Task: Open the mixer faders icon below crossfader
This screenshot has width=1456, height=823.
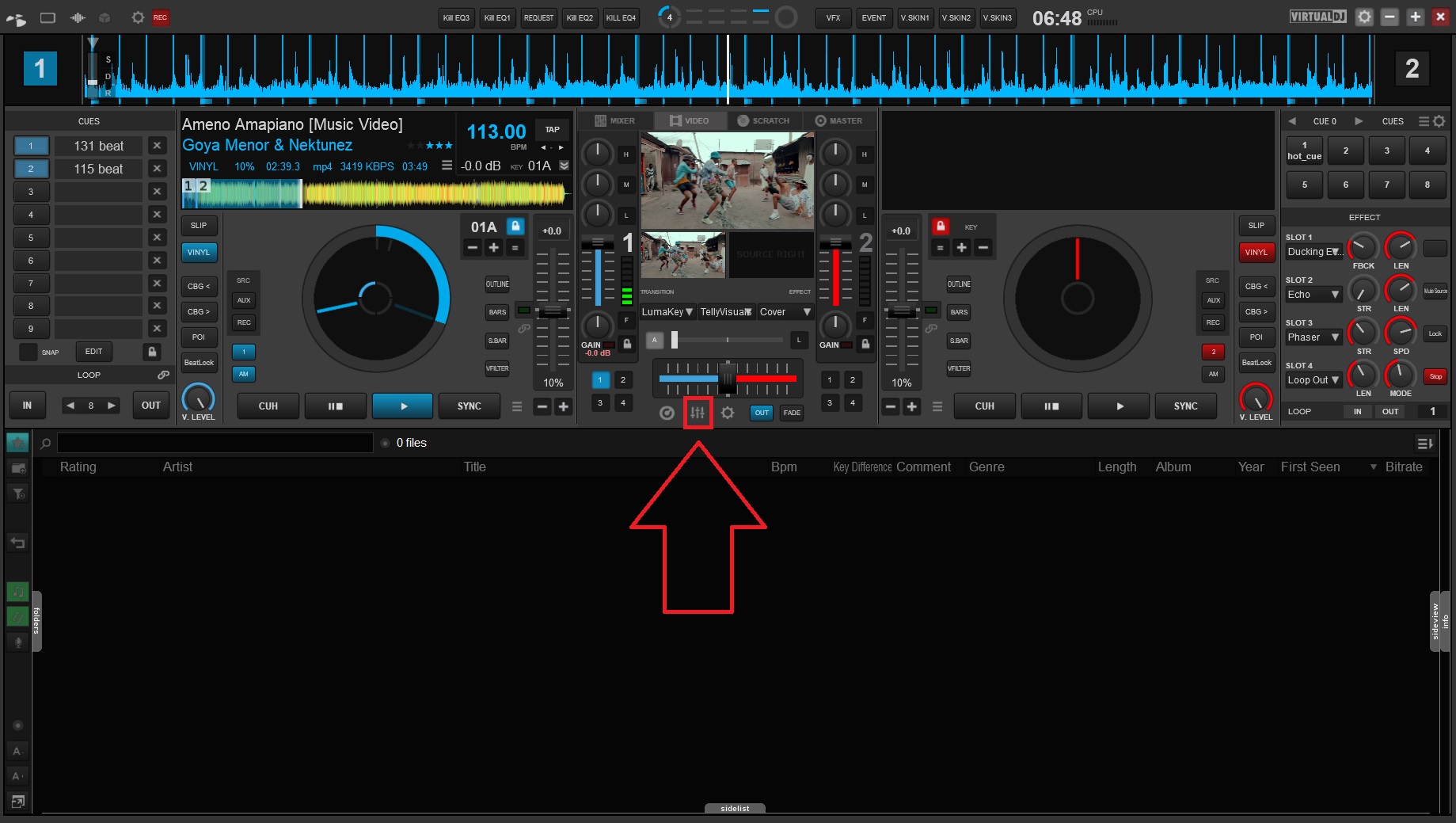Action: (x=698, y=413)
